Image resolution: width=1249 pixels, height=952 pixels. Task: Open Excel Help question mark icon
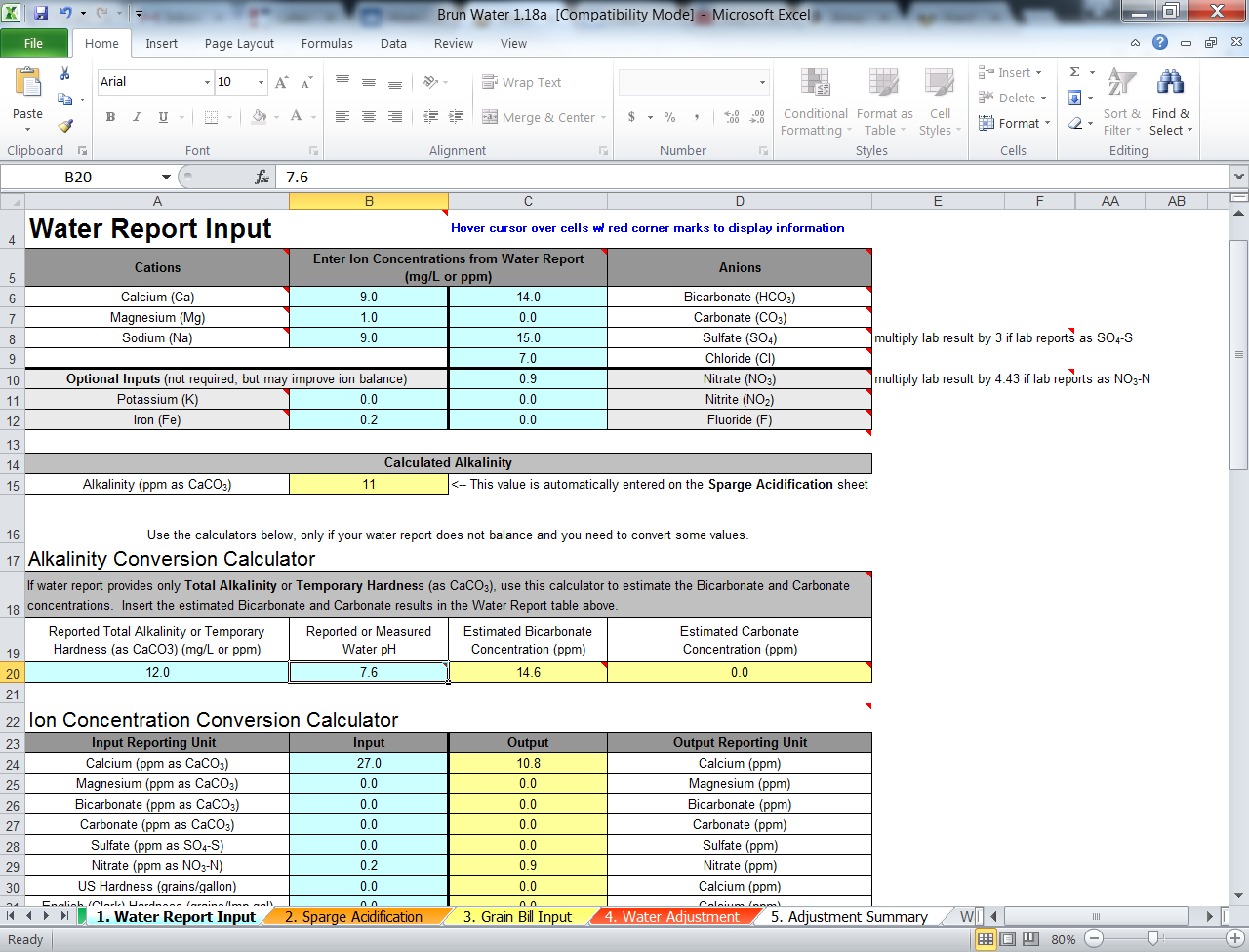[1159, 42]
